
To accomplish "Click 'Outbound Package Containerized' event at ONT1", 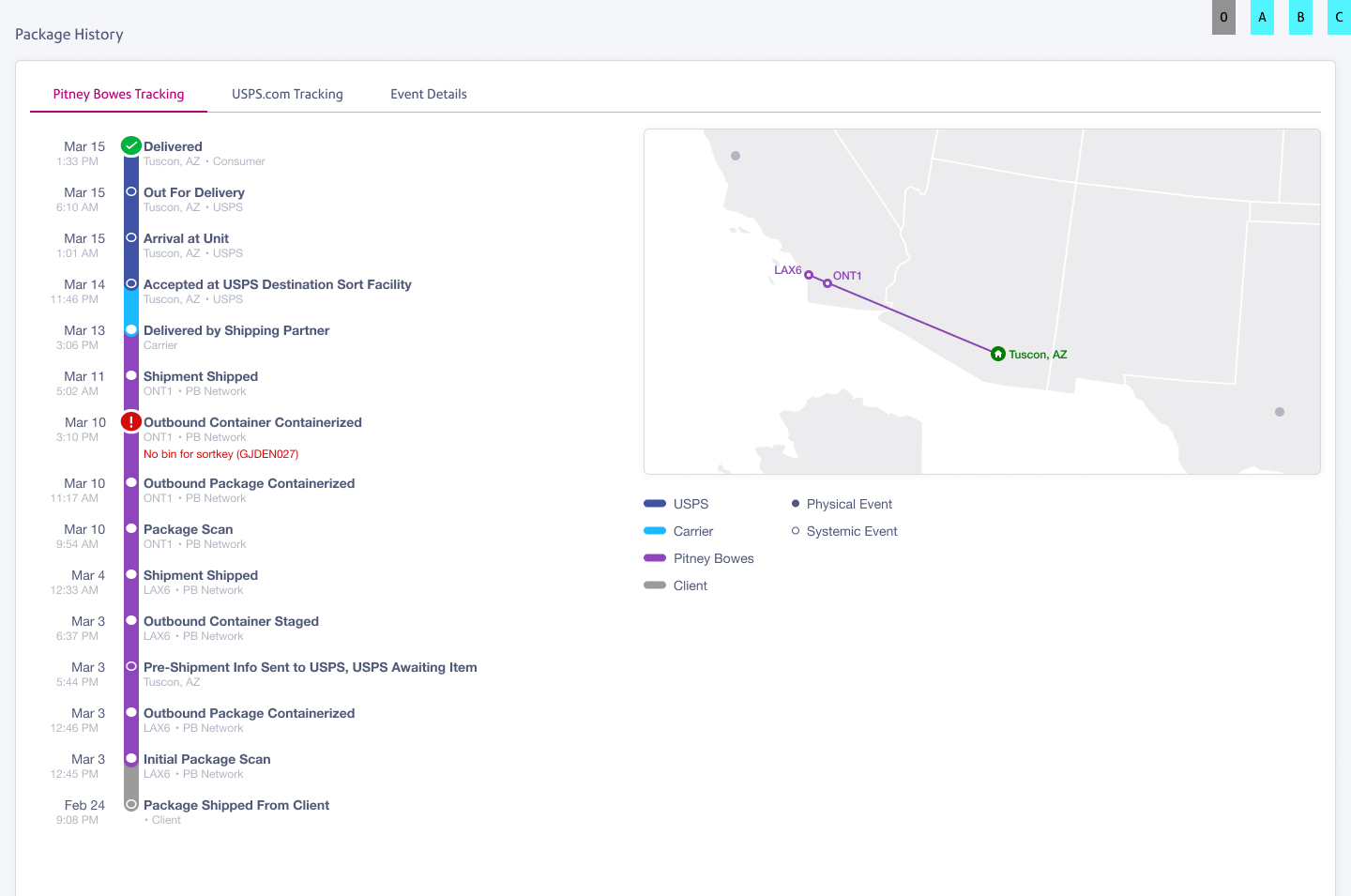I will coord(250,483).
